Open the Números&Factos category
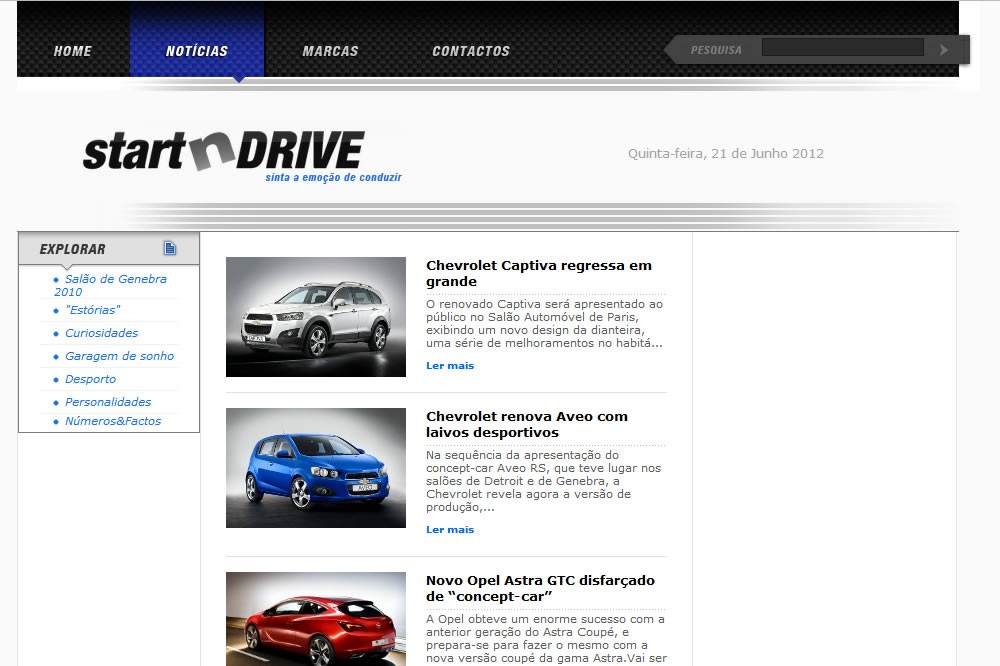1000x666 pixels. pyautogui.click(x=113, y=421)
